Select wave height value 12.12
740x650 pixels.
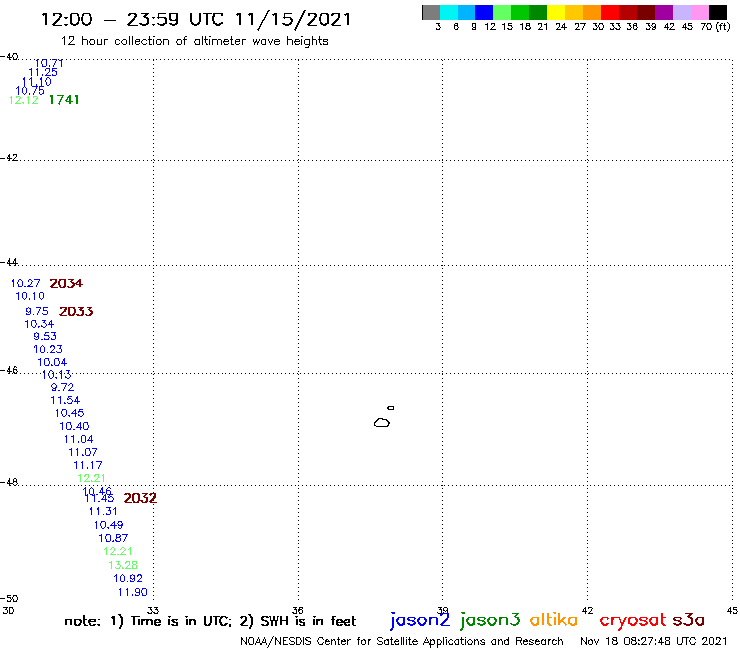point(24,100)
